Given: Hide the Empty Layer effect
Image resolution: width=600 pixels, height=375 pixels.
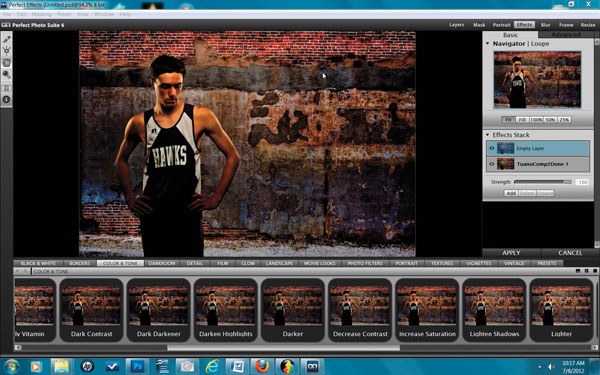Looking at the screenshot, I should 492,148.
